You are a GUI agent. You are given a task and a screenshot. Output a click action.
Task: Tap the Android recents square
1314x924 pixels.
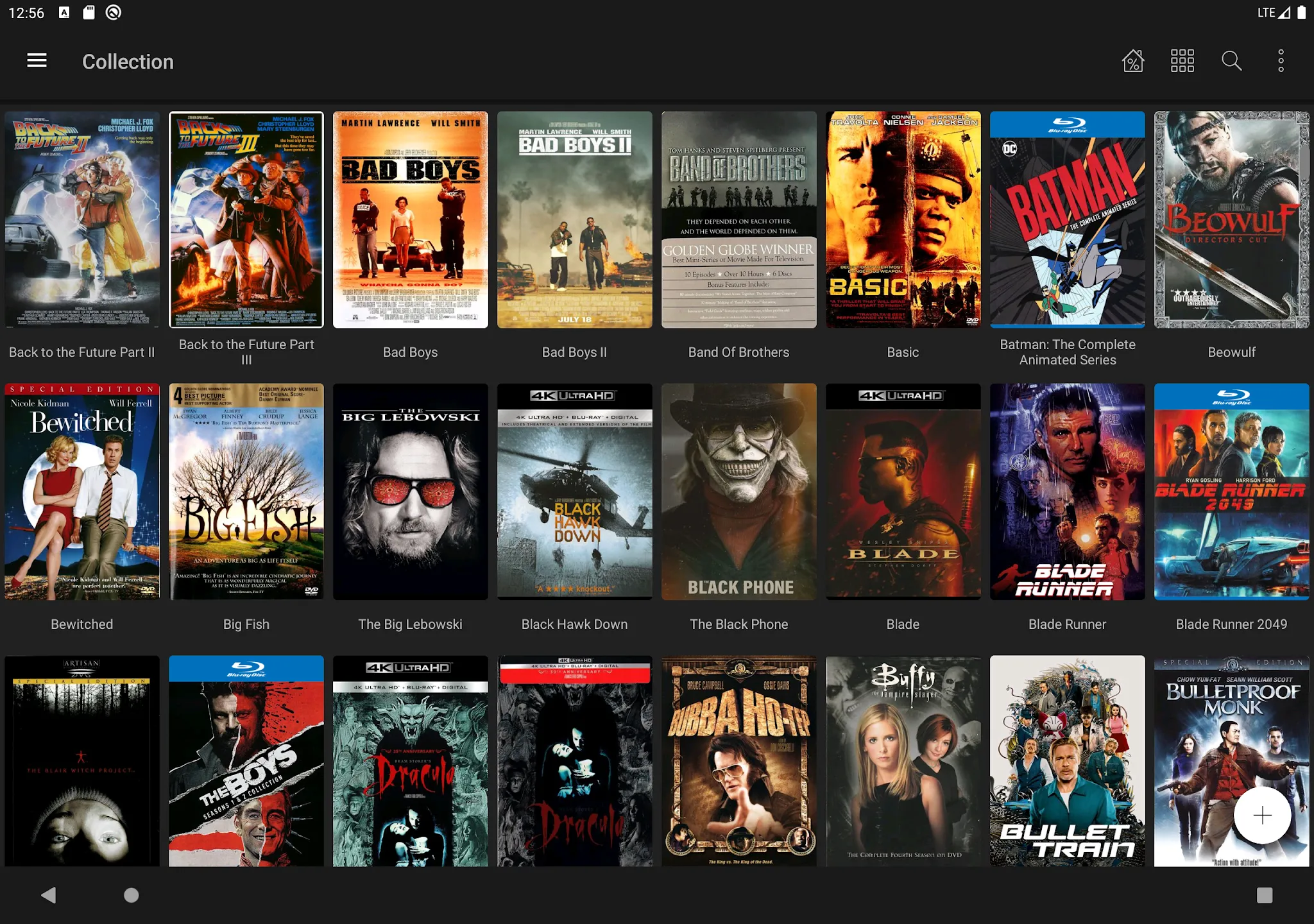point(1265,895)
